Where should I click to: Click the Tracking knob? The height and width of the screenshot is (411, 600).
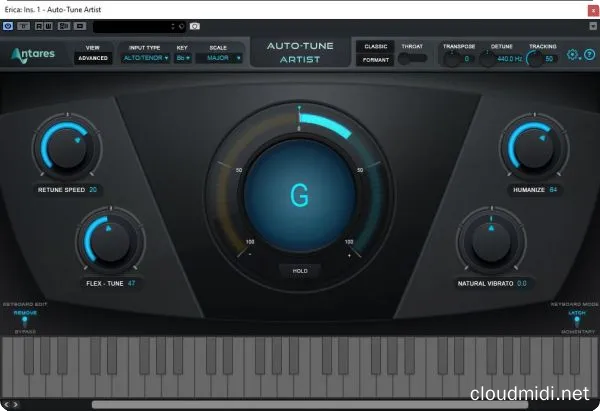point(535,59)
